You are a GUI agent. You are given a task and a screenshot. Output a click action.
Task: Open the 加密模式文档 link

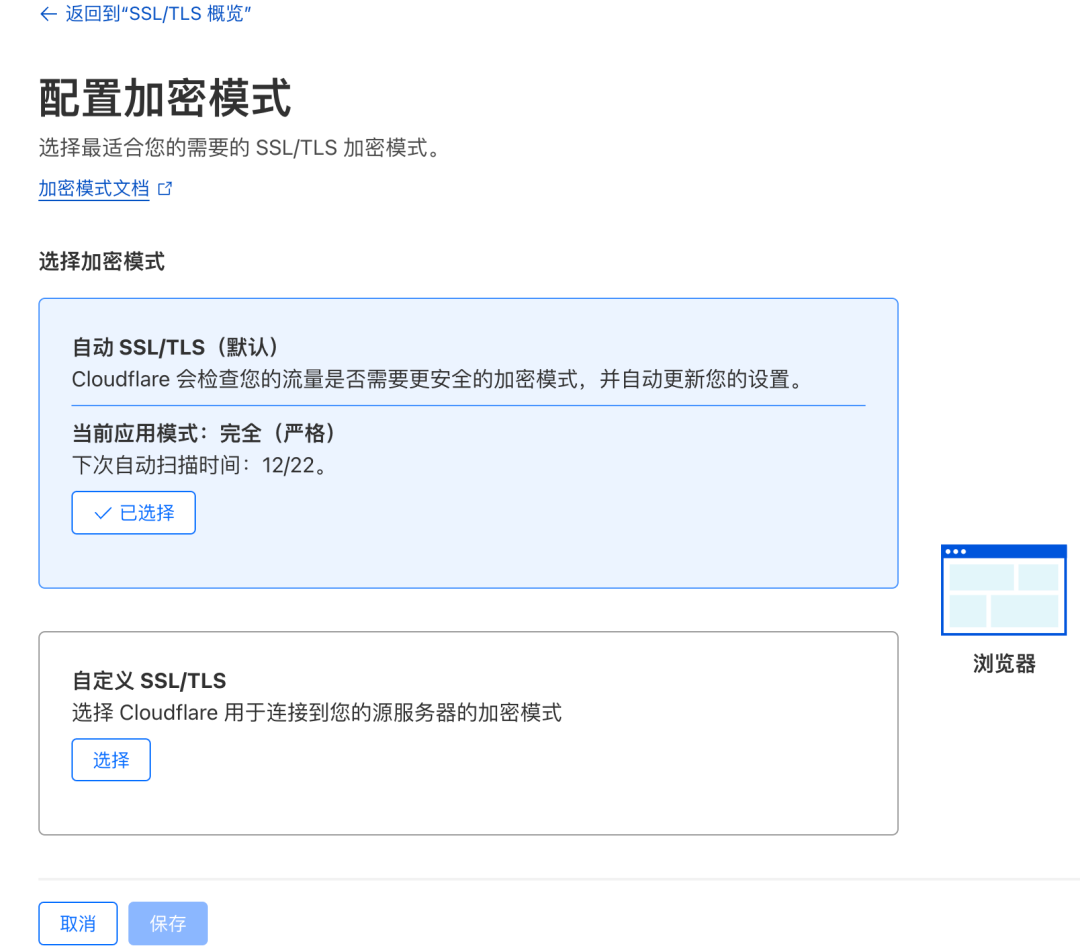[94, 188]
